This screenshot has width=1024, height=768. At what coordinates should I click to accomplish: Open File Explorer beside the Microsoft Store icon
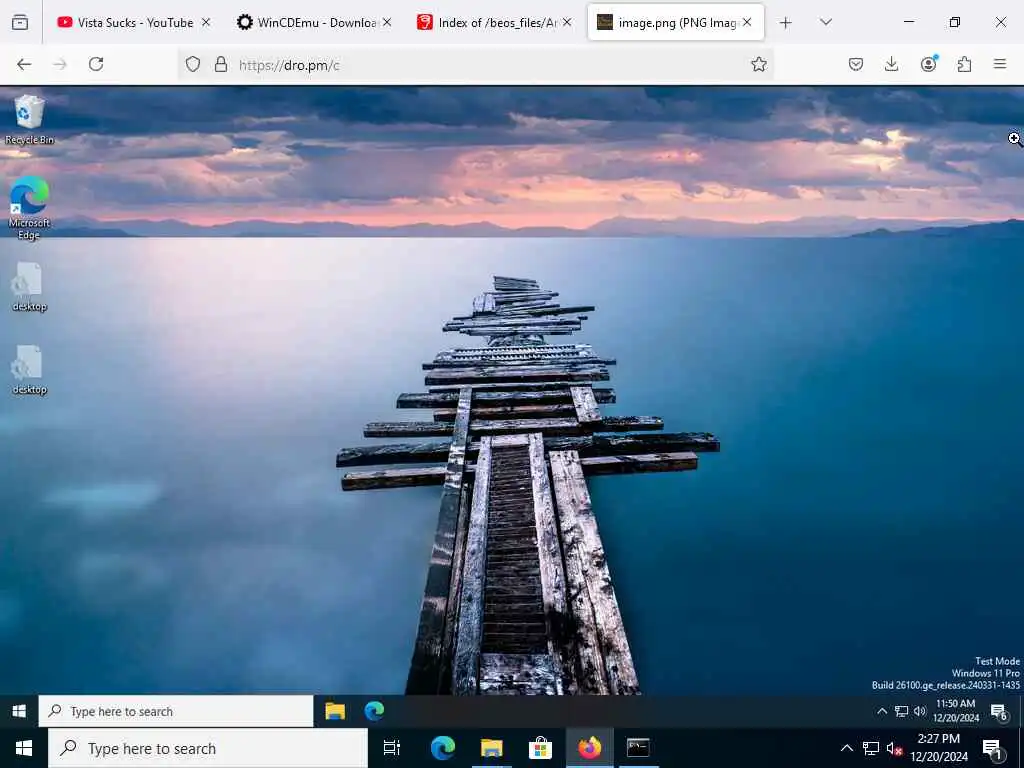[492, 748]
